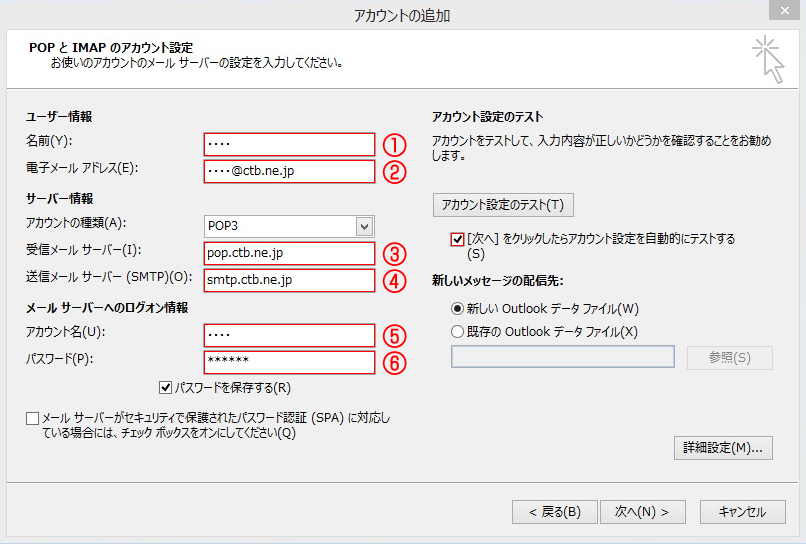Go back with < 戻る(B) button
The image size is (806, 544).
click(555, 512)
